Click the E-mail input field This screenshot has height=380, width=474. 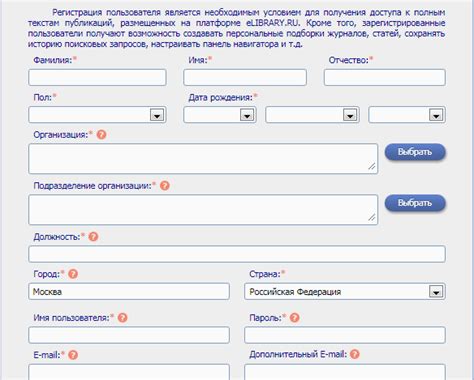129,372
